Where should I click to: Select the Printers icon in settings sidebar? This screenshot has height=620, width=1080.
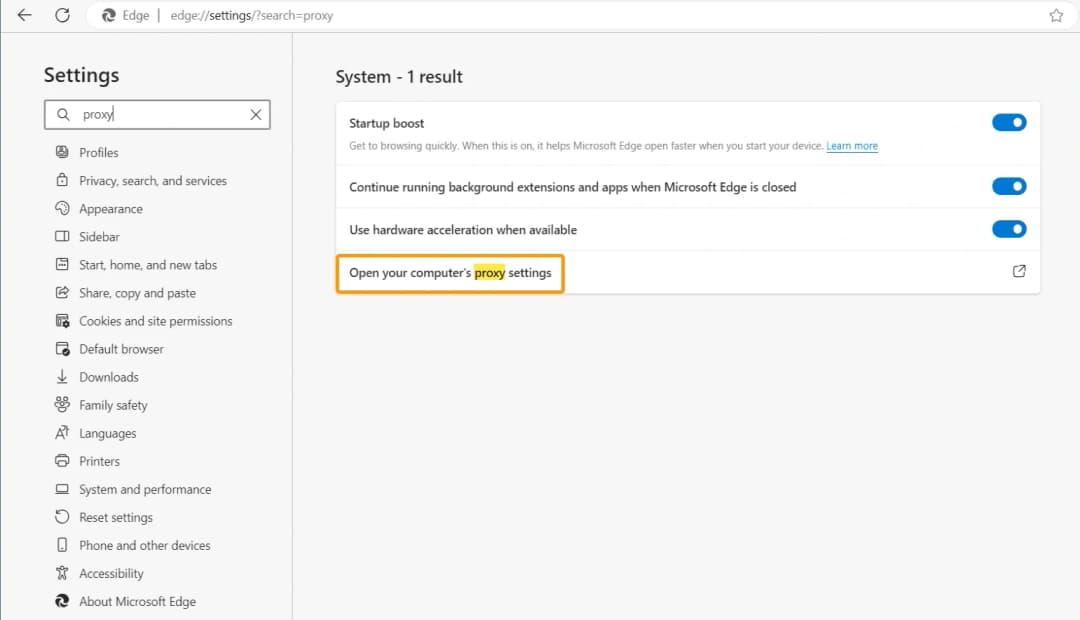click(62, 461)
